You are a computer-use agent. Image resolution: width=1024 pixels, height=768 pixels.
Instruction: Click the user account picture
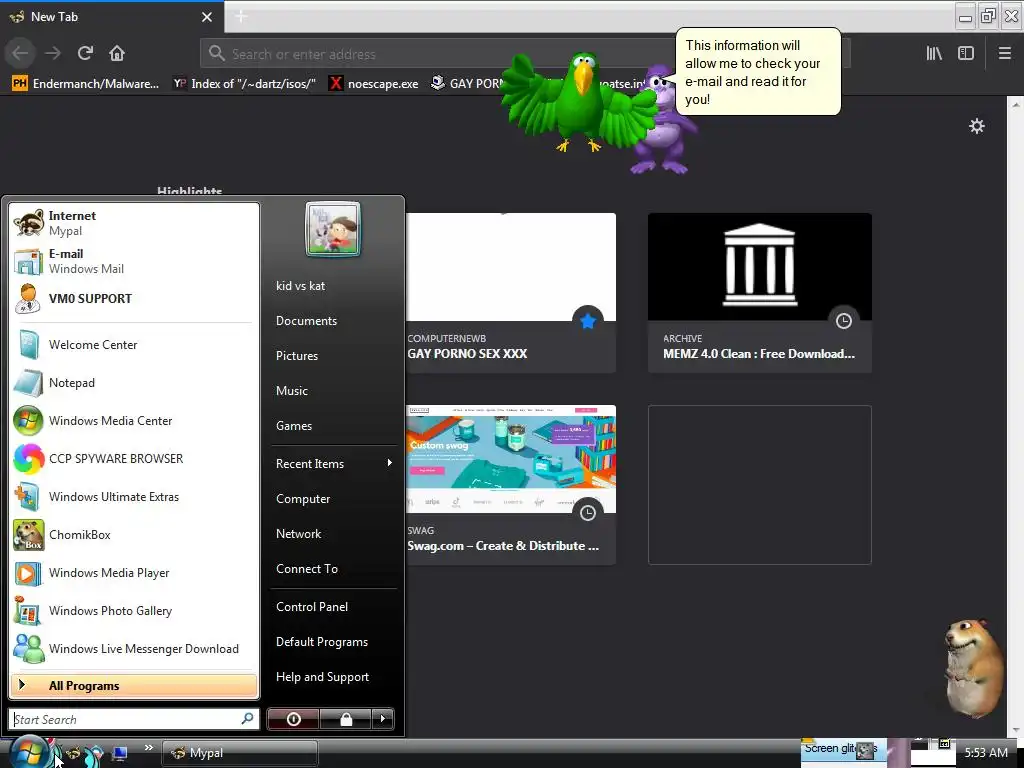coord(332,229)
